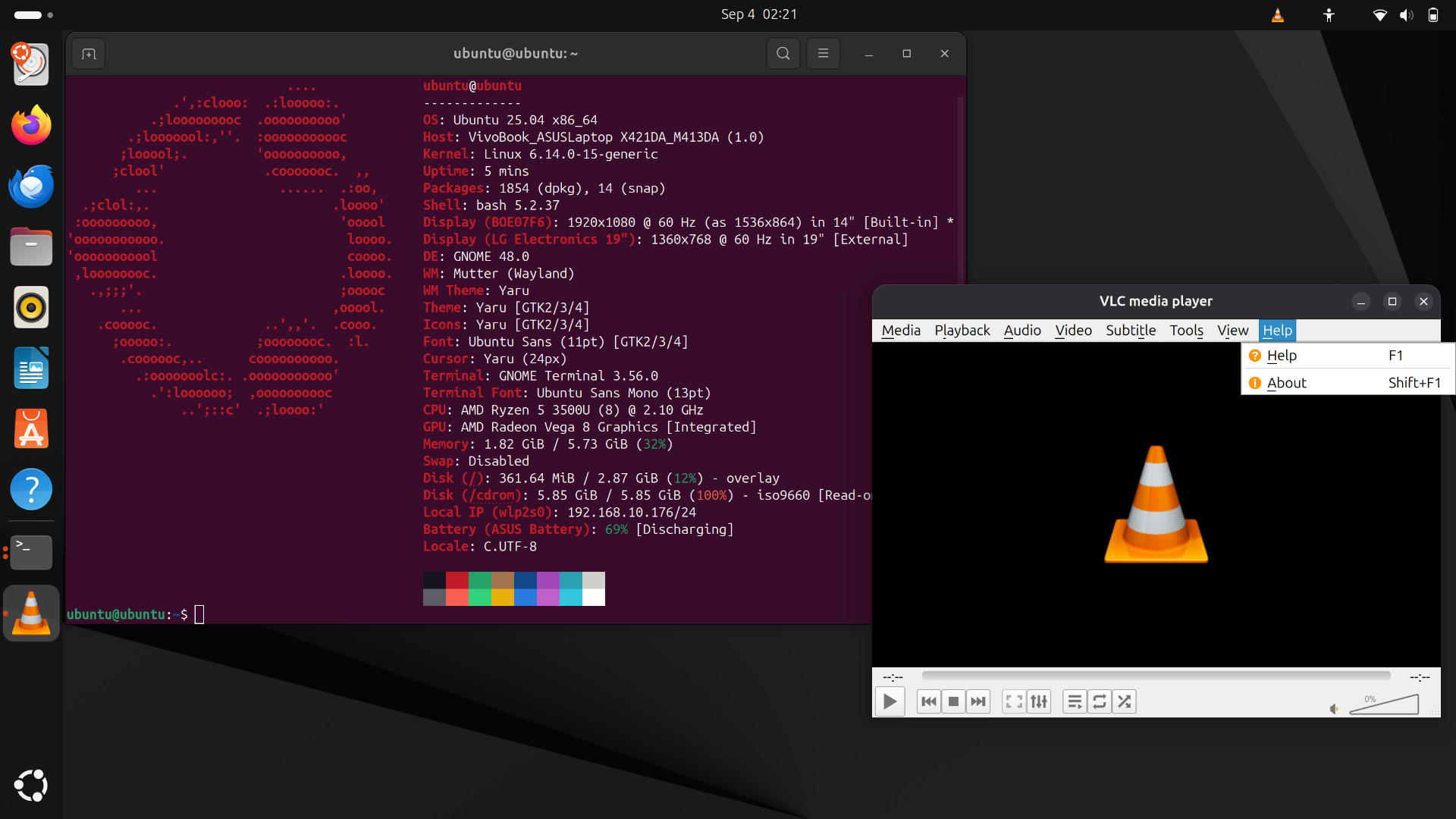Click the terminal scrollbar
This screenshot has height=819, width=1456.
coord(961,190)
